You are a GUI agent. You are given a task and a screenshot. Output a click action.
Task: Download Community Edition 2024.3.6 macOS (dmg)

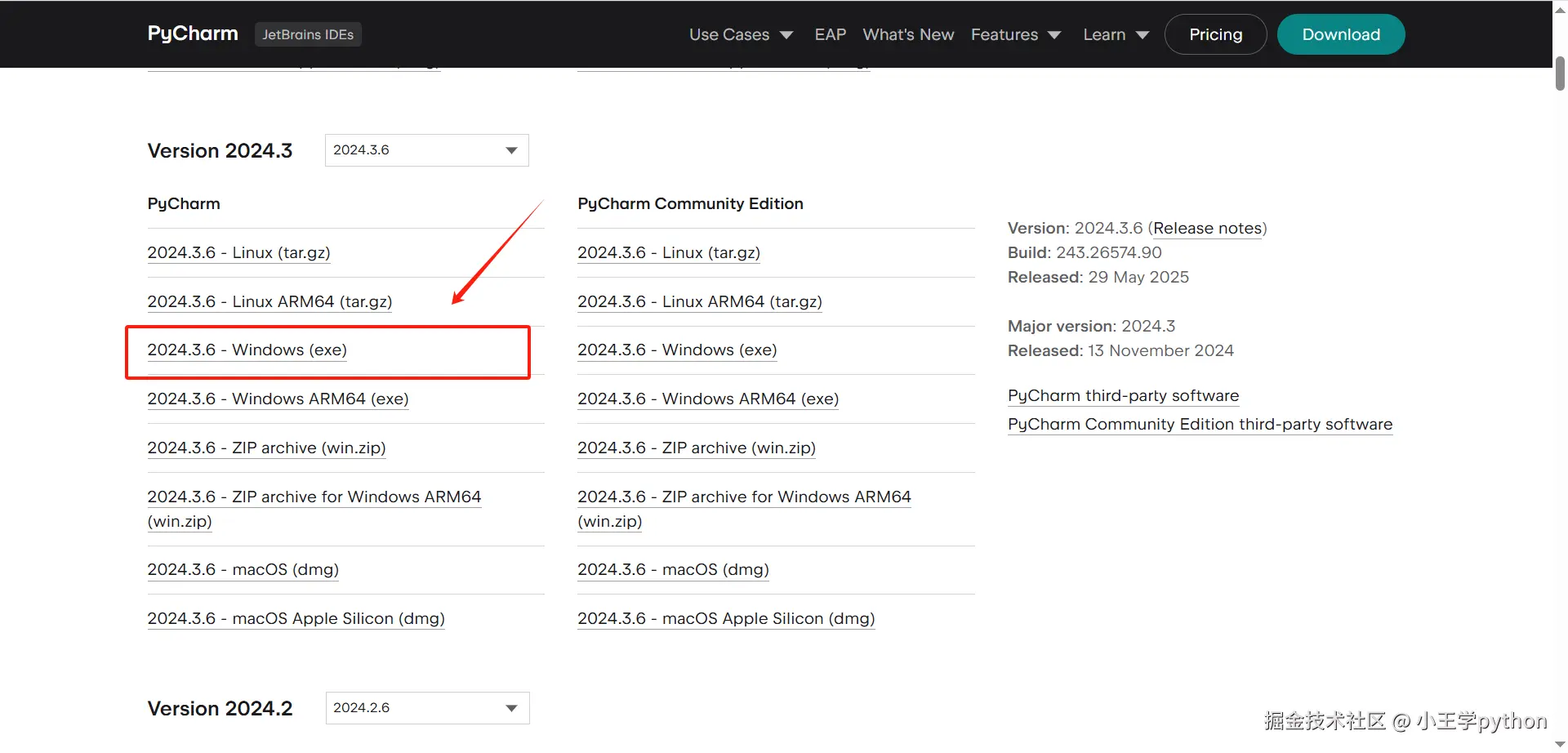[x=673, y=569]
